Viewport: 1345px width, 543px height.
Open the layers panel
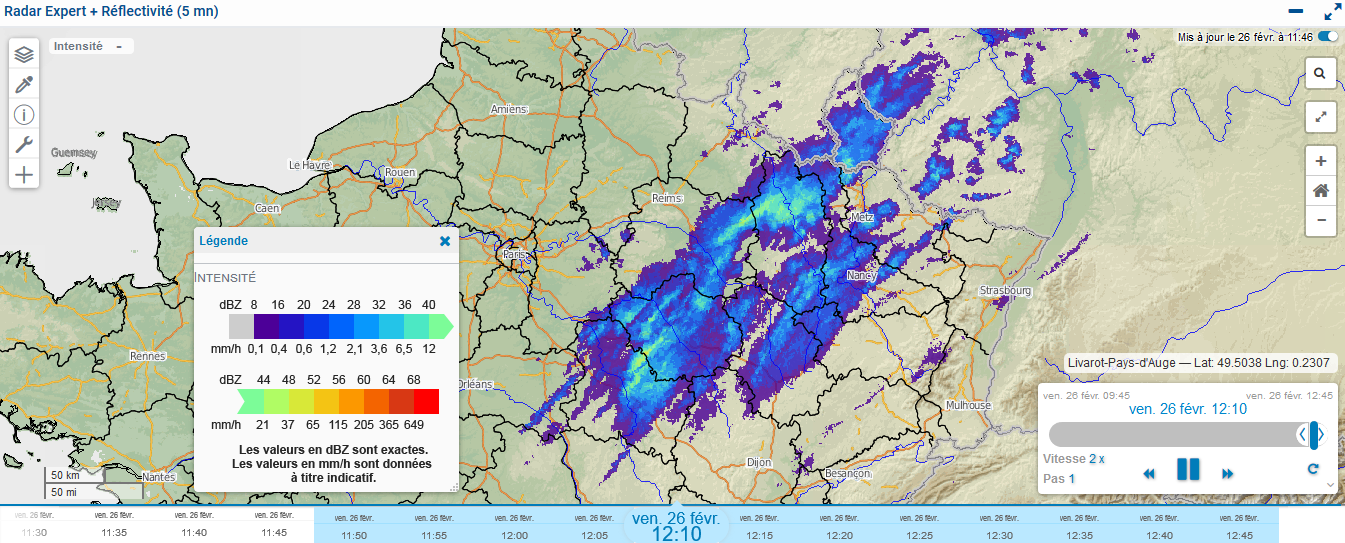pos(24,55)
